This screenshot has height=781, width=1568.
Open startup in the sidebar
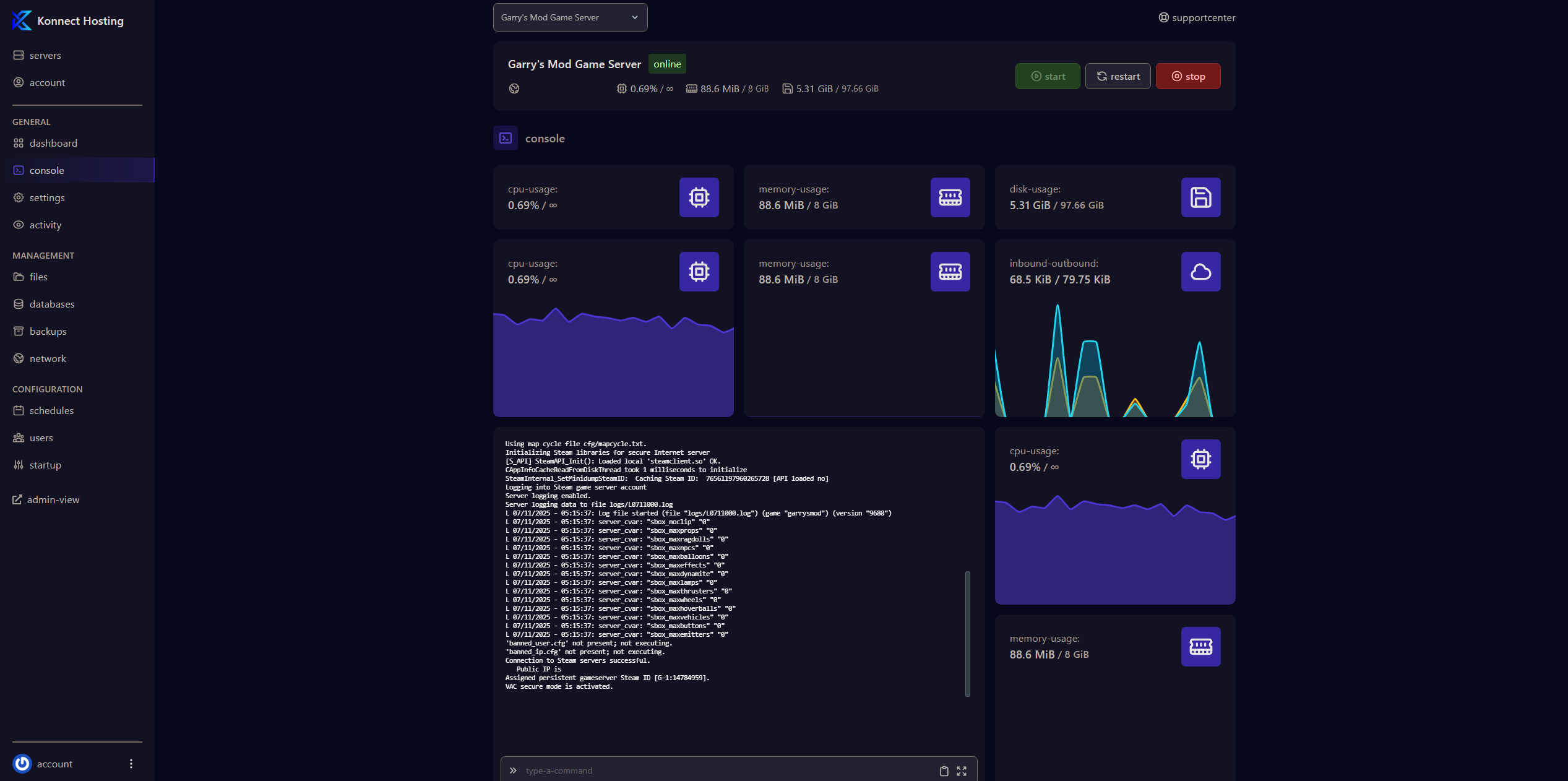[x=77, y=465]
